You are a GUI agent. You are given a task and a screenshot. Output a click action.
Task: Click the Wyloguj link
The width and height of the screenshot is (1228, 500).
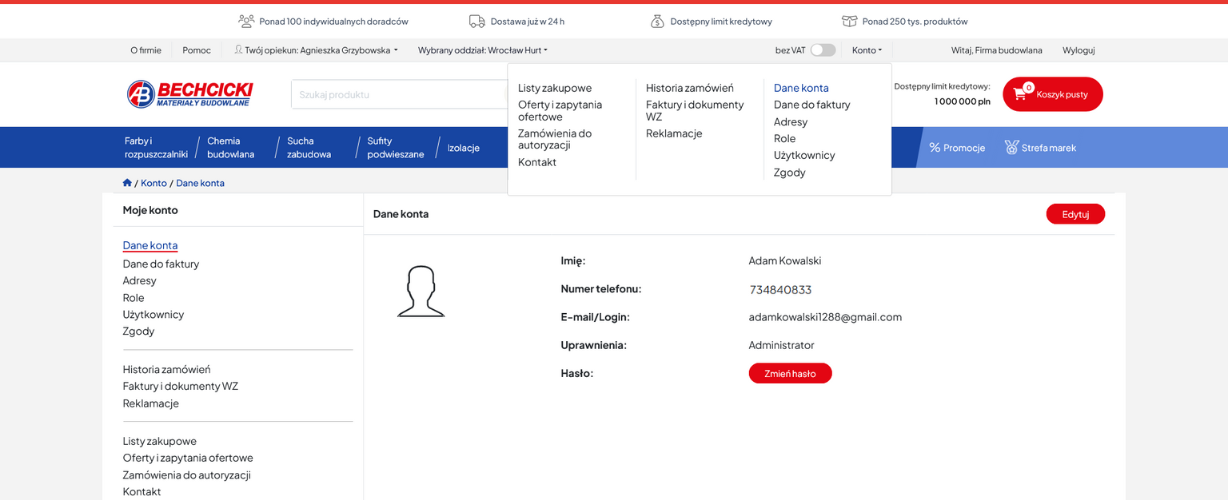pos(1078,50)
